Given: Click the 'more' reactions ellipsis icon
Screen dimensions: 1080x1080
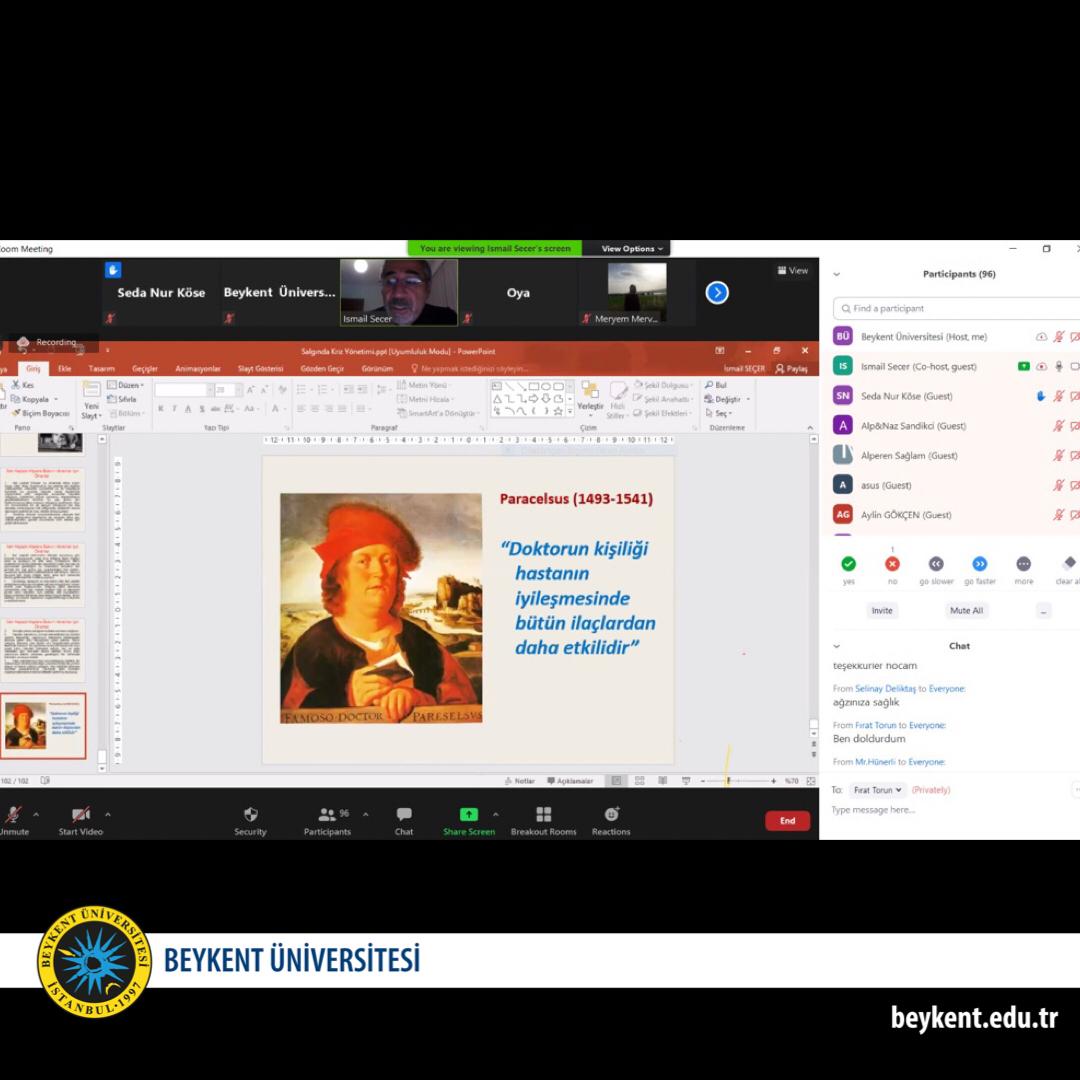Looking at the screenshot, I should pyautogui.click(x=1024, y=564).
